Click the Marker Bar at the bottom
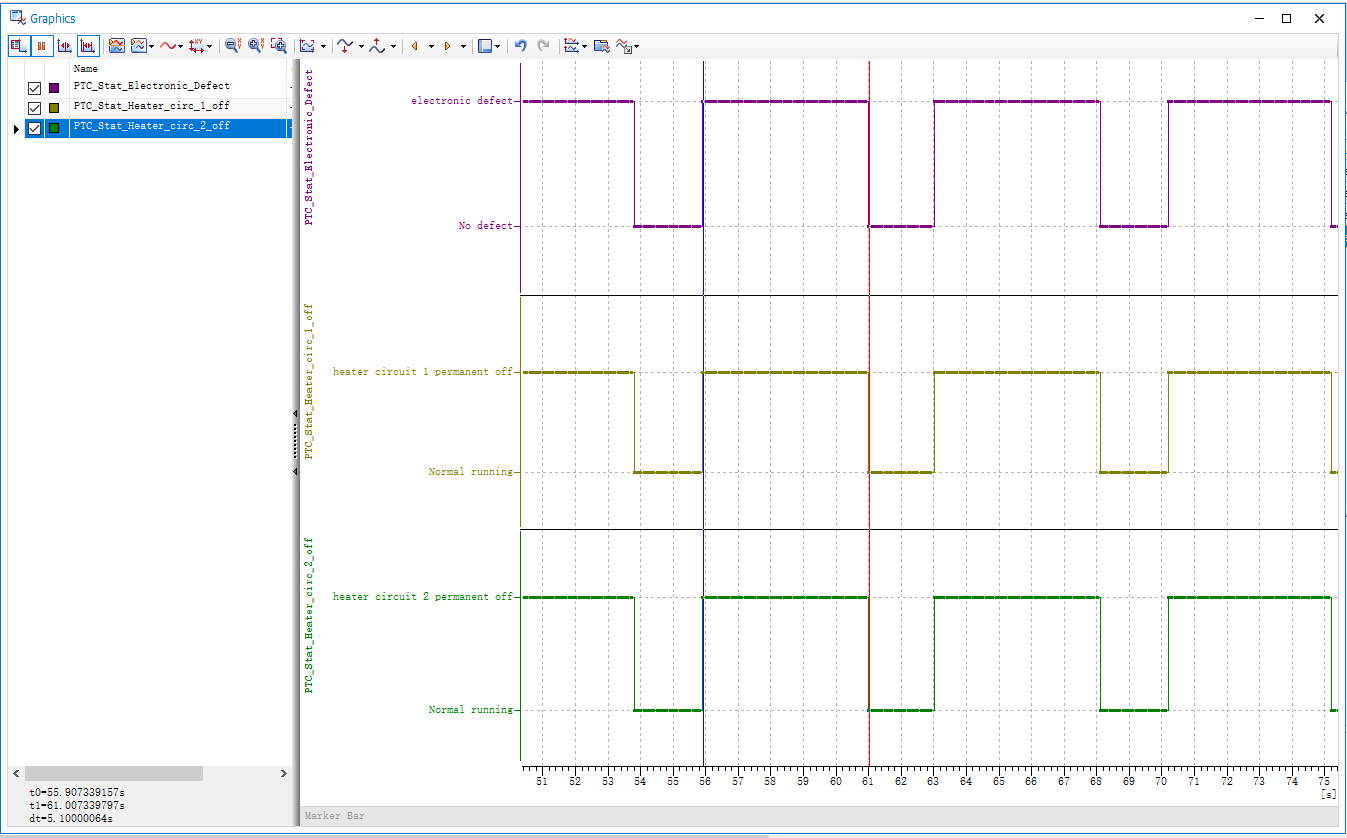This screenshot has height=838, width=1347. tap(818, 816)
